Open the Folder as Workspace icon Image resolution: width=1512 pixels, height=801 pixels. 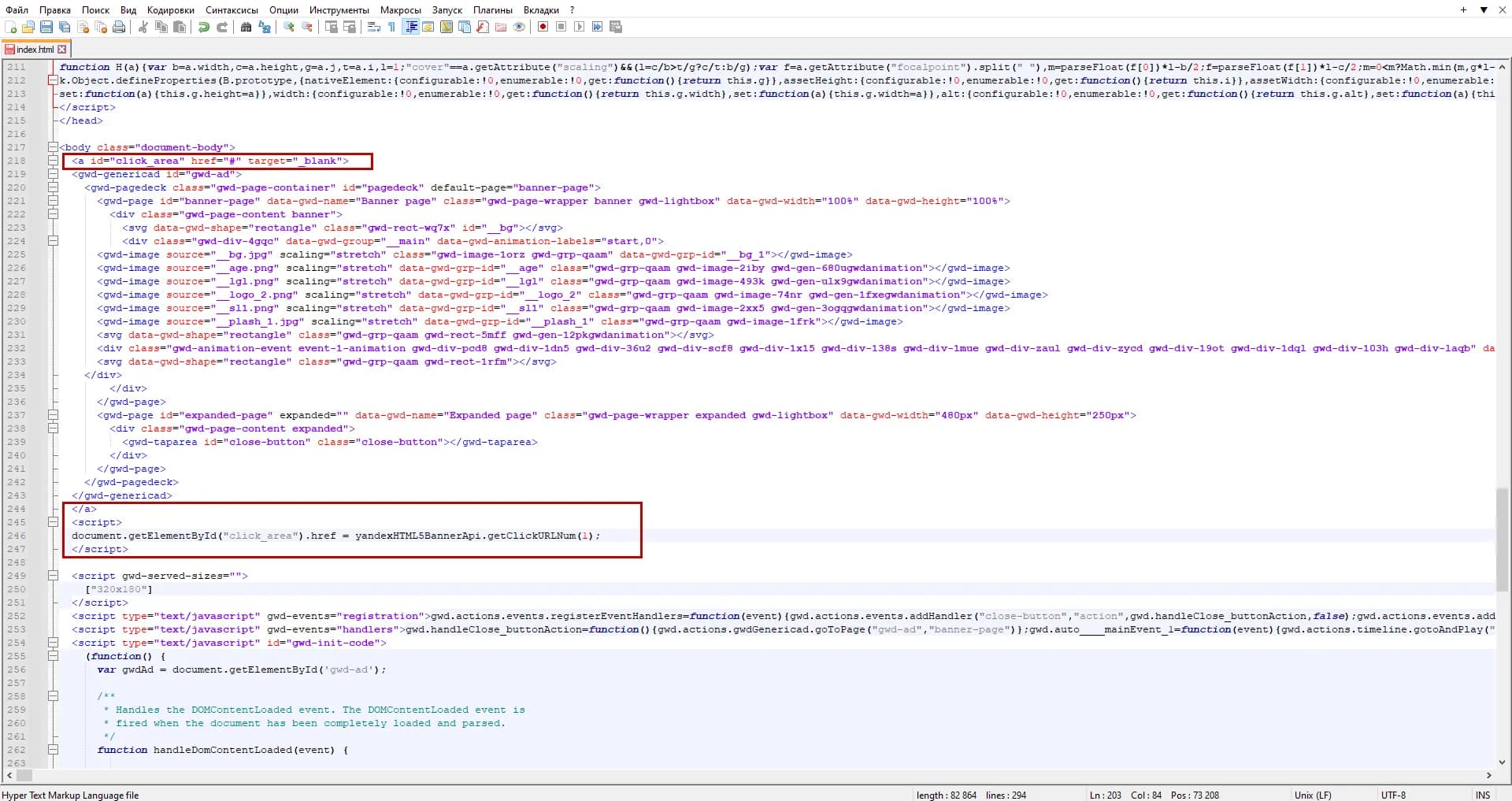[501, 28]
